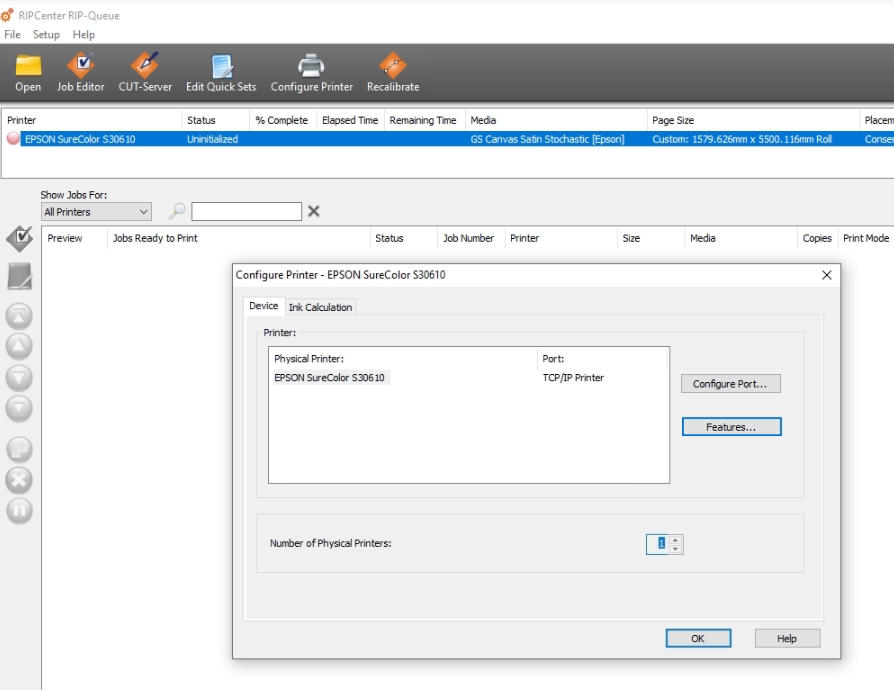The width and height of the screenshot is (894, 690).
Task: Open the Help menu
Action: click(x=83, y=34)
